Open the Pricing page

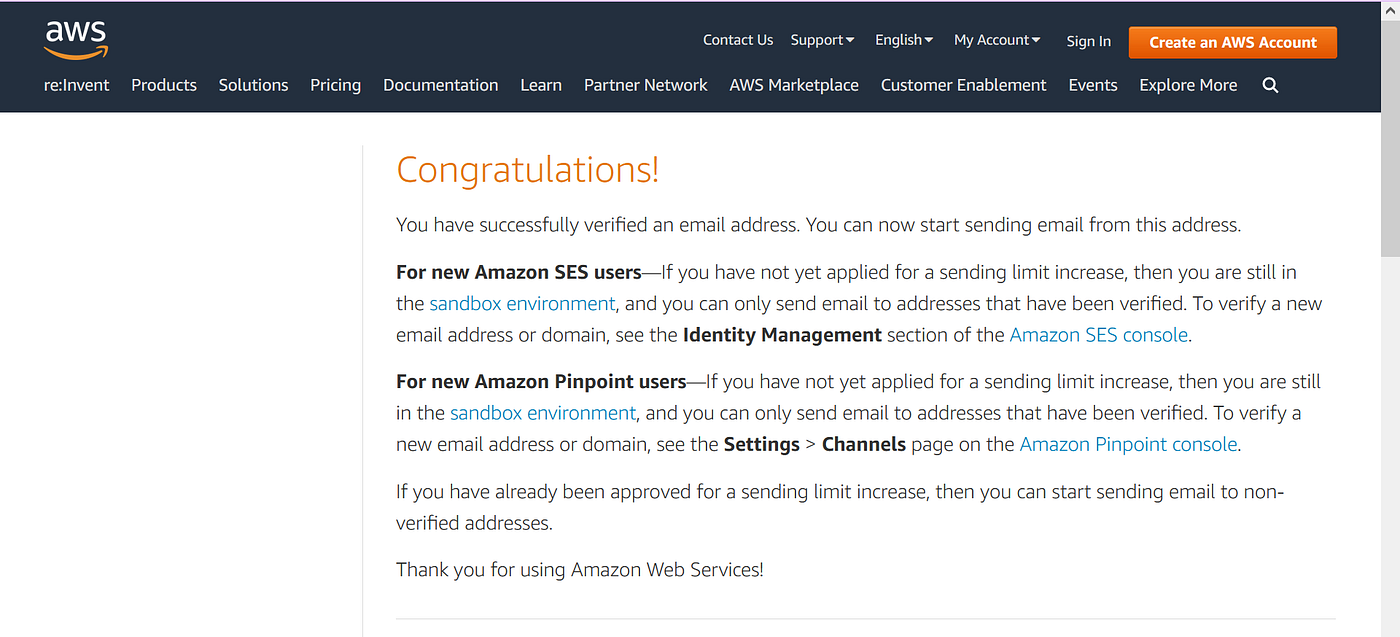pos(335,85)
